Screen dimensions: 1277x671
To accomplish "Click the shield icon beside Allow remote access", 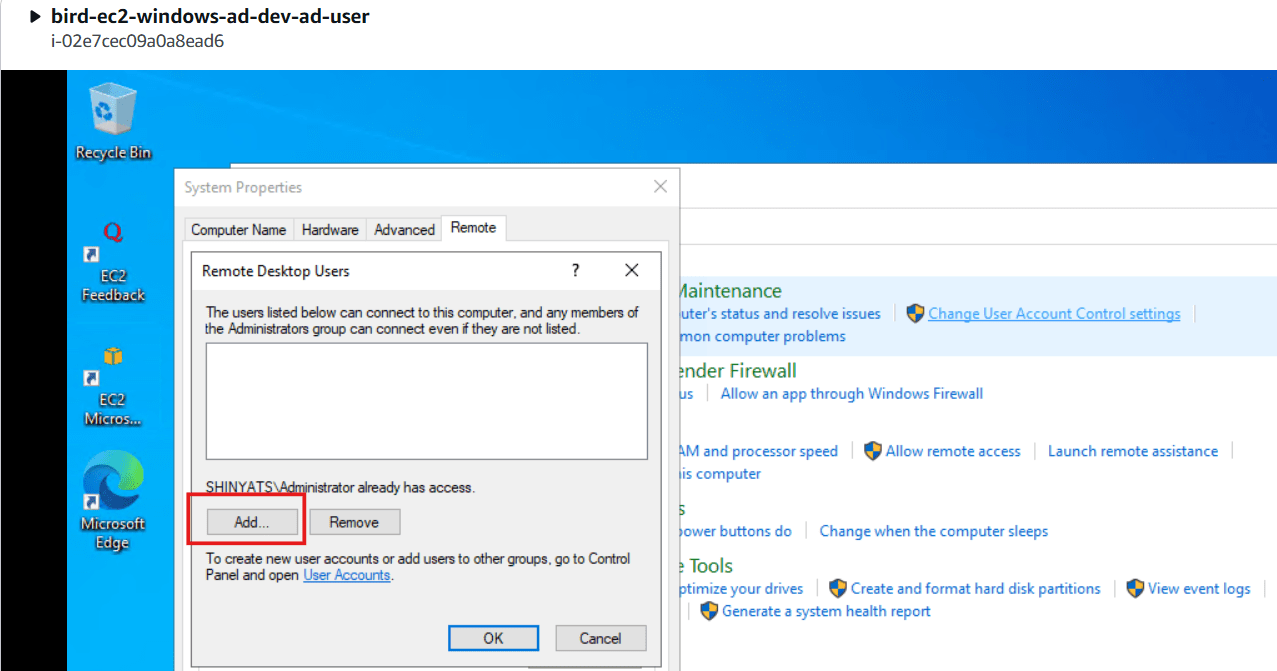I will [x=873, y=451].
